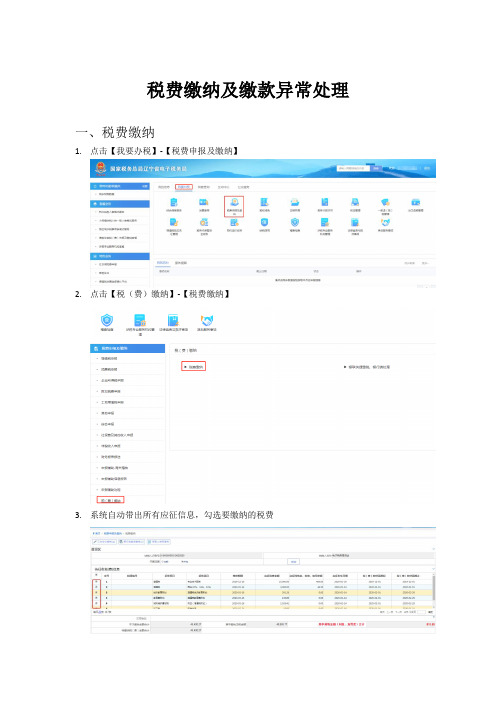
Task: Click the 税费申报及缴纳 blue sidebar header
Action: 128,348
